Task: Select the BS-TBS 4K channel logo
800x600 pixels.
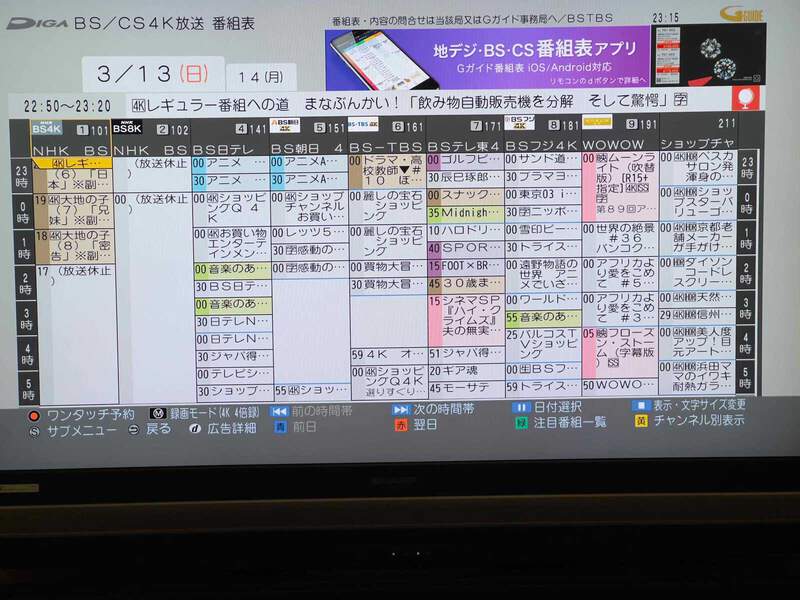Action: click(x=363, y=124)
